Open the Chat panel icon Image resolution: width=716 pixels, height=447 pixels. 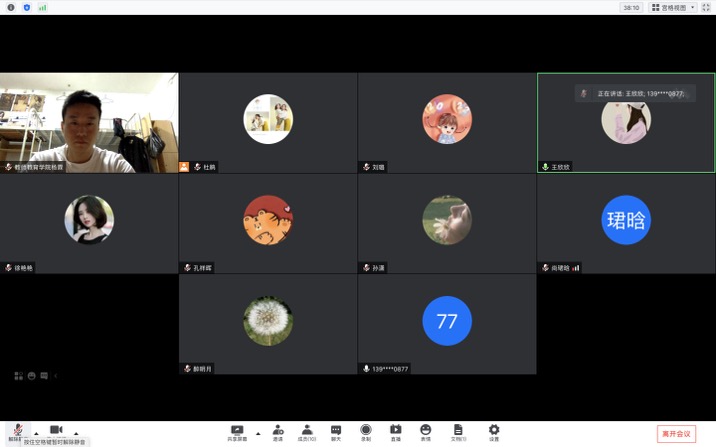(x=336, y=431)
